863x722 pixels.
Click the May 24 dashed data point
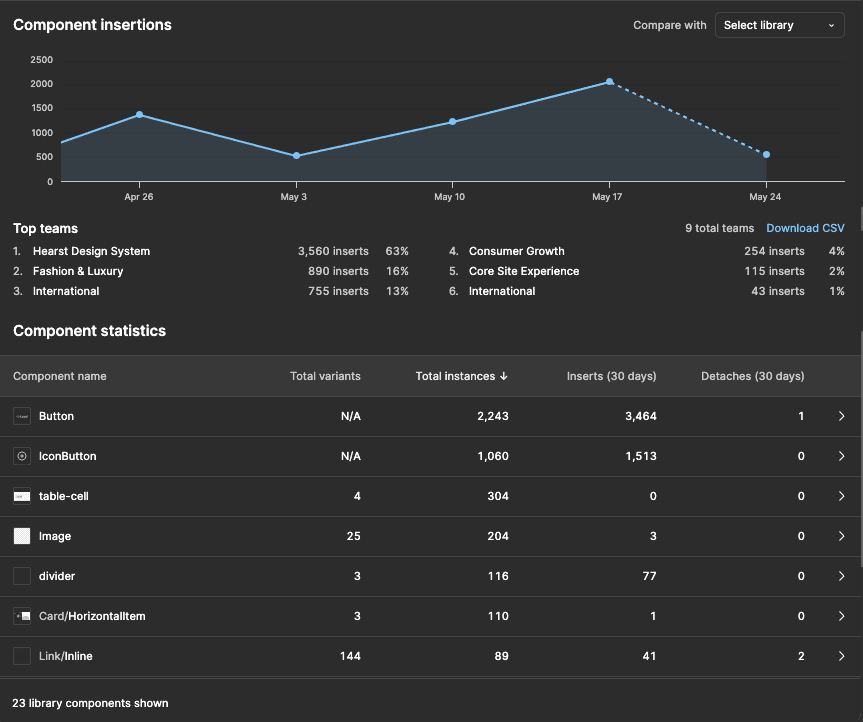(765, 155)
